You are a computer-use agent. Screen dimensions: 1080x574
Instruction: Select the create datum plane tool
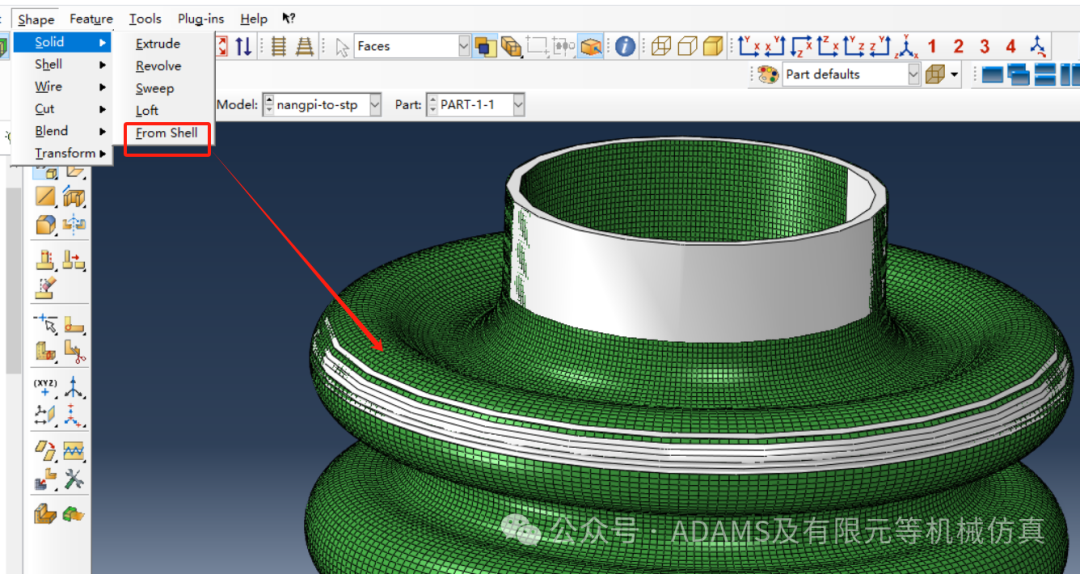45,415
